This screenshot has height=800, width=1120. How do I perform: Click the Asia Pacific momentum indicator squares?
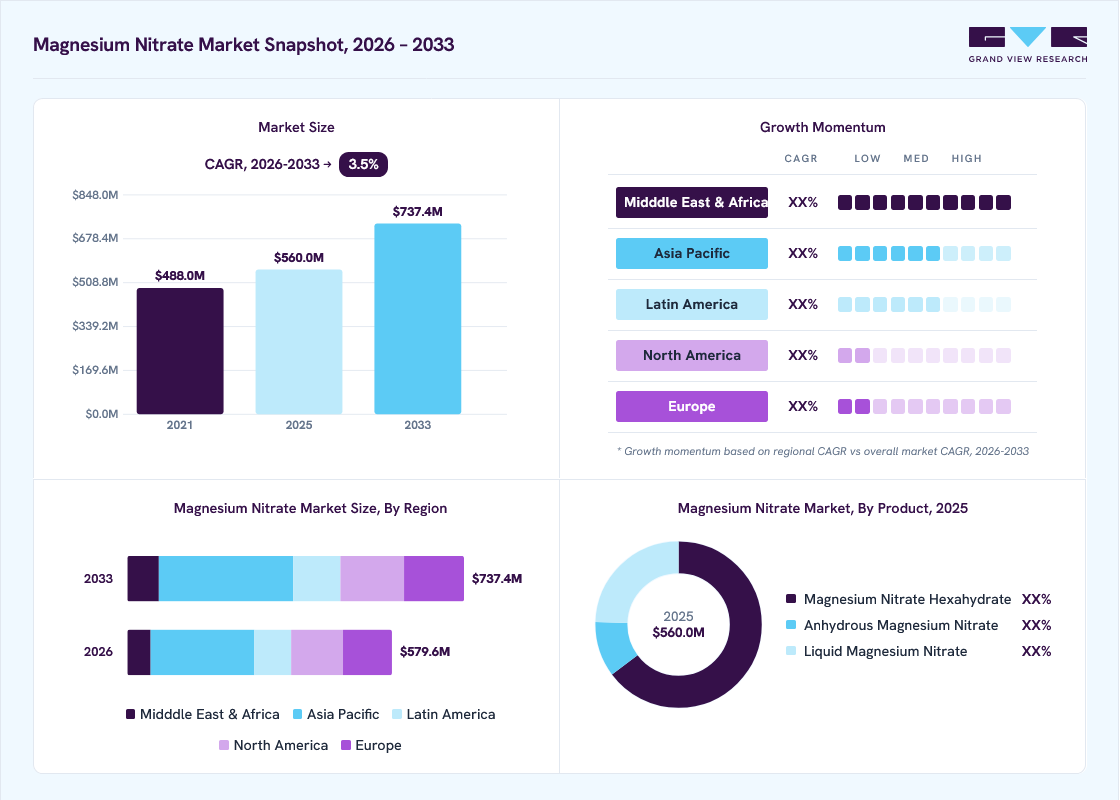point(924,254)
